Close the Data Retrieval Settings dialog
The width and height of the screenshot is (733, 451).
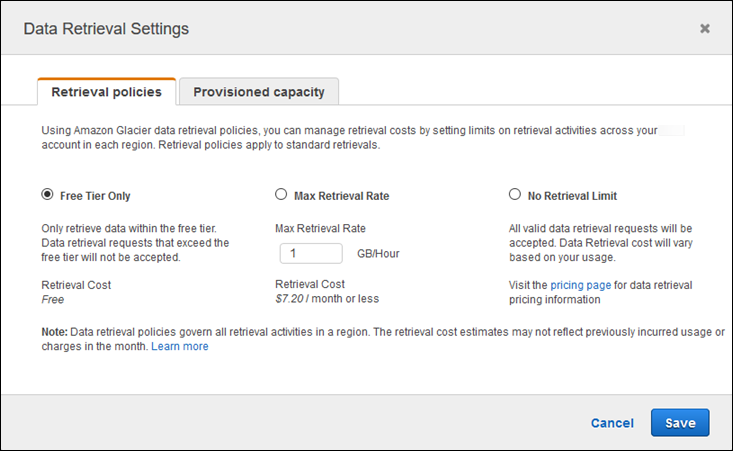pyautogui.click(x=705, y=29)
